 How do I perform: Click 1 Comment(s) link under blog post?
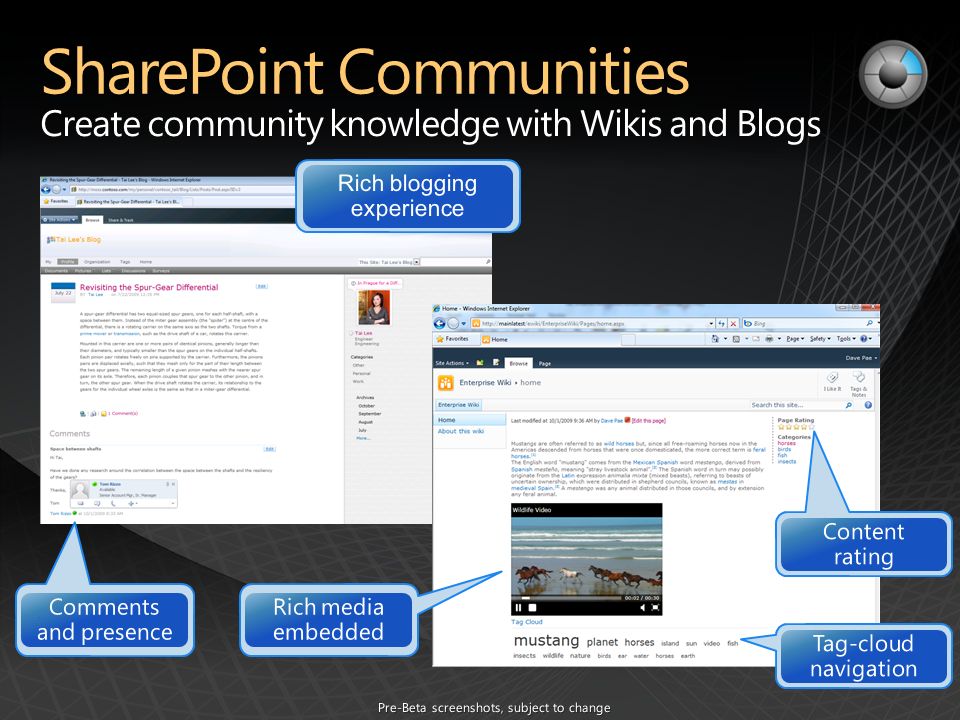(123, 414)
